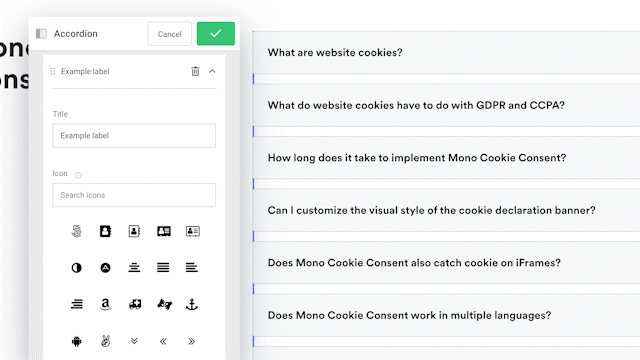The height and width of the screenshot is (360, 640).
Task: Pick the circled letter A icon
Action: [x=105, y=268]
